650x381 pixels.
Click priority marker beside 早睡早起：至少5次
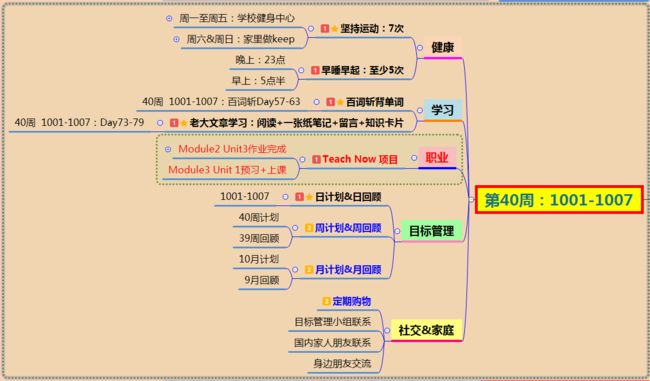[x=315, y=70]
